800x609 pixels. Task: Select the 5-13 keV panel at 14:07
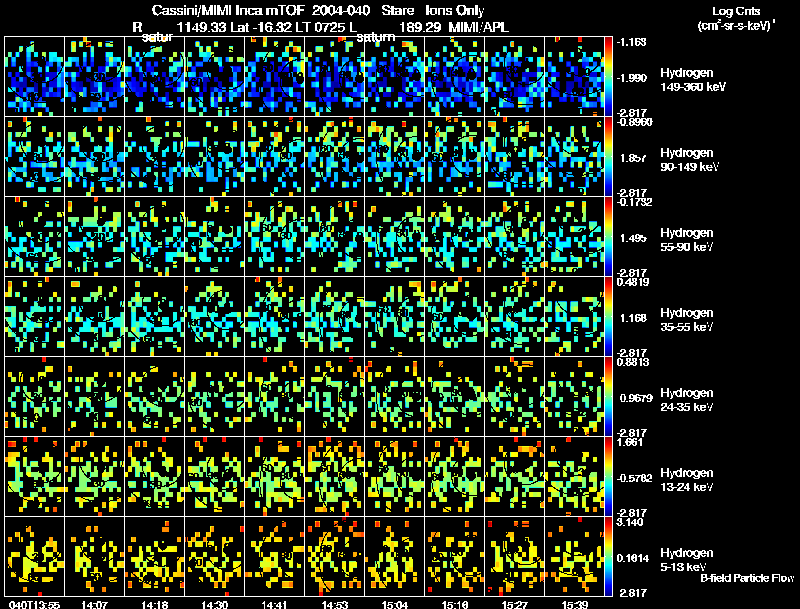coord(94,557)
